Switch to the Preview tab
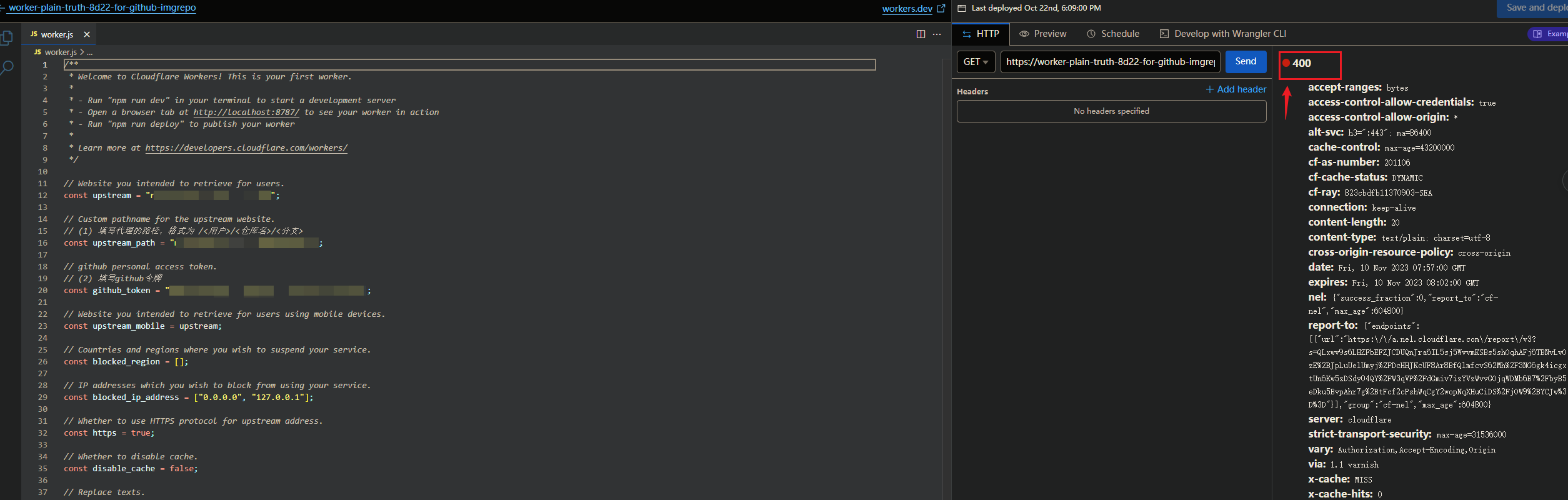This screenshot has width=1568, height=500. point(1043,34)
